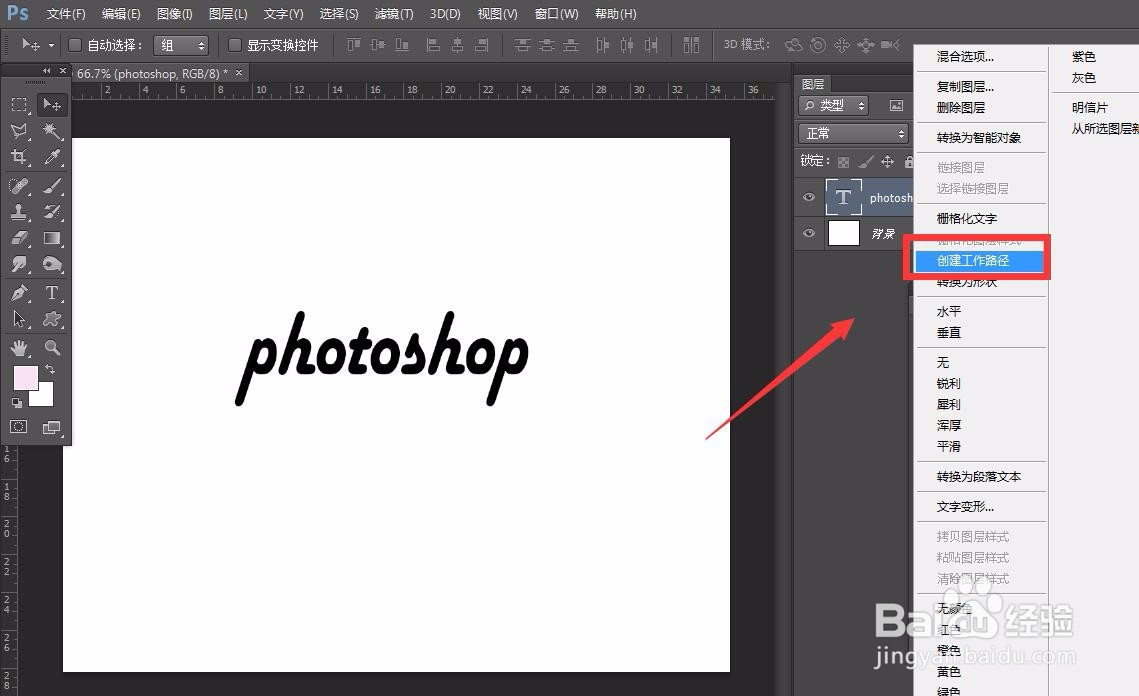The image size is (1139, 696).
Task: Toggle pixel layer filter icon
Action: click(x=896, y=106)
